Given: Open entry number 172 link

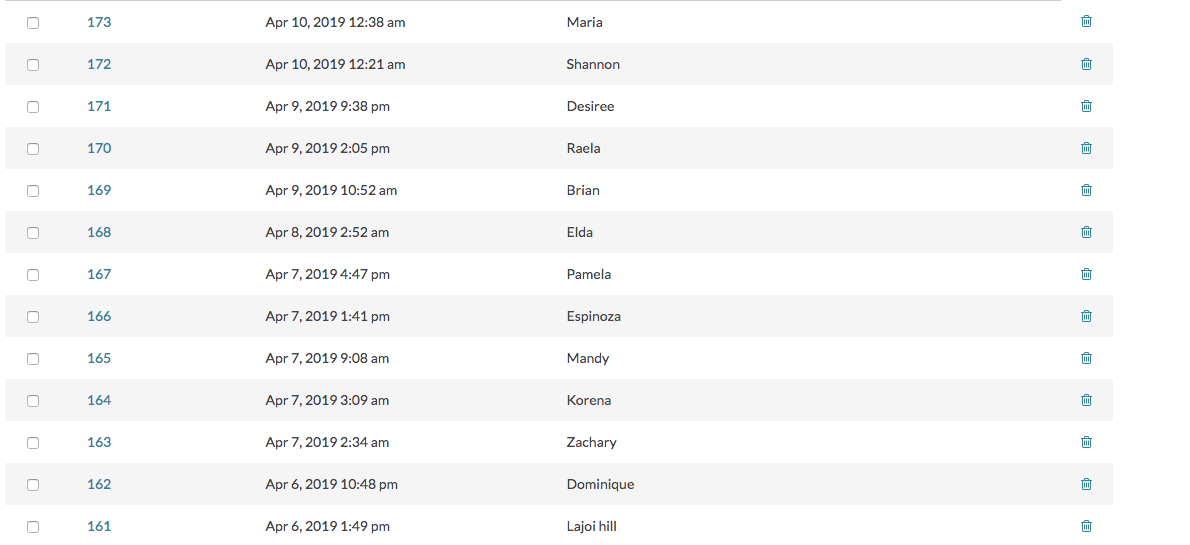Looking at the screenshot, I should tap(99, 65).
